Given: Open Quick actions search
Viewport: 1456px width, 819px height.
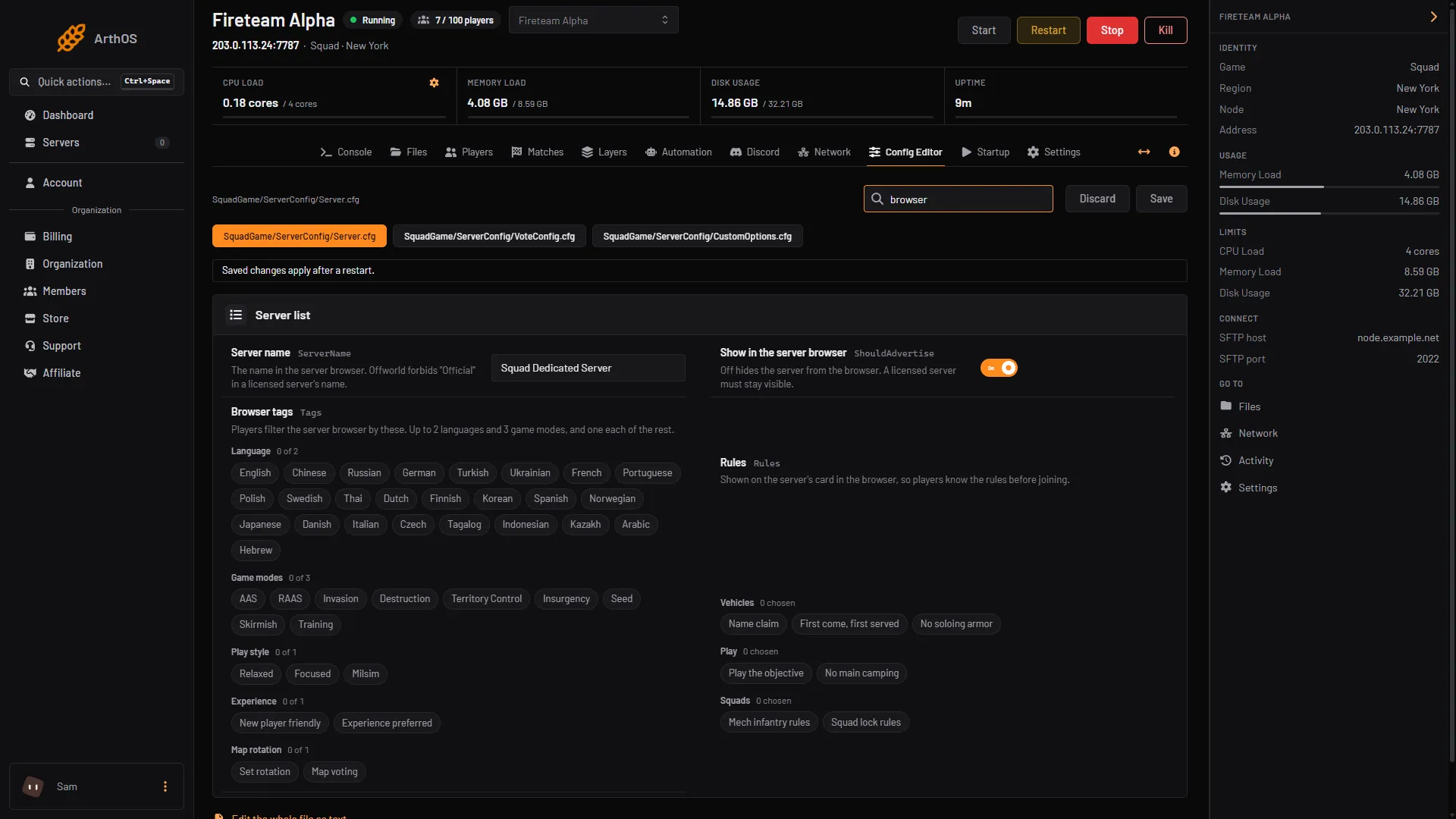Looking at the screenshot, I should coord(96,82).
